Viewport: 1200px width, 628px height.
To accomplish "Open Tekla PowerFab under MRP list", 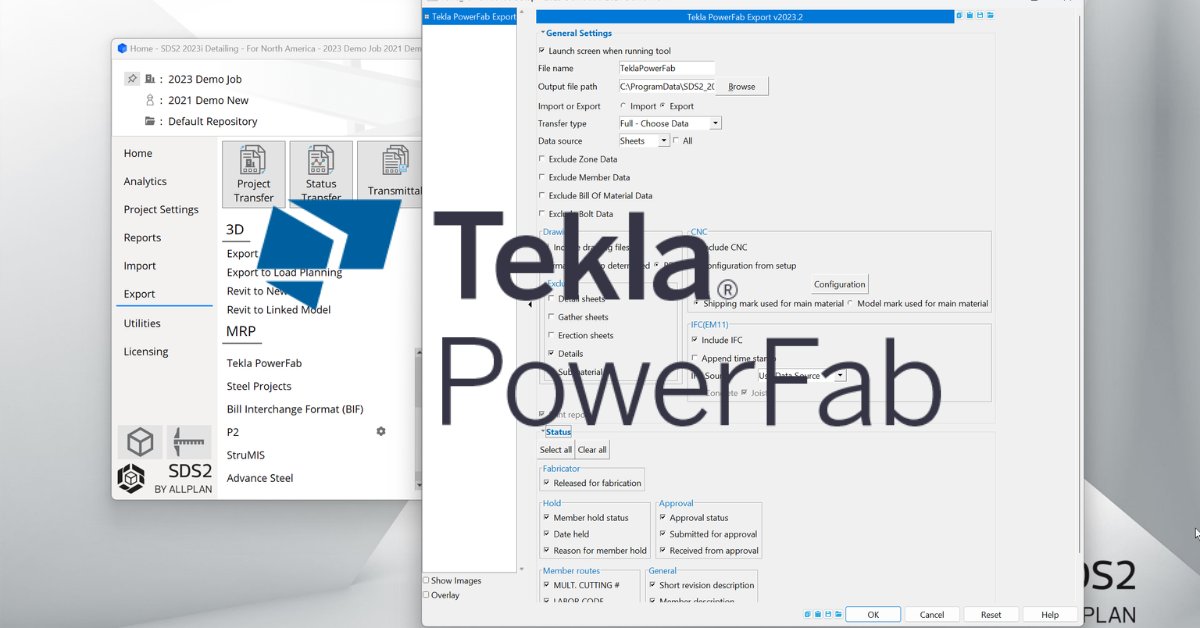I will [264, 363].
